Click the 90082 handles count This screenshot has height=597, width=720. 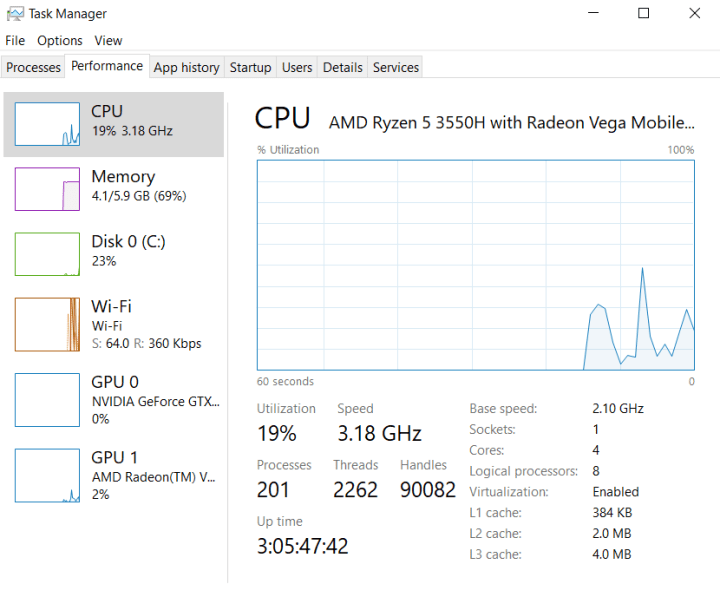point(428,490)
